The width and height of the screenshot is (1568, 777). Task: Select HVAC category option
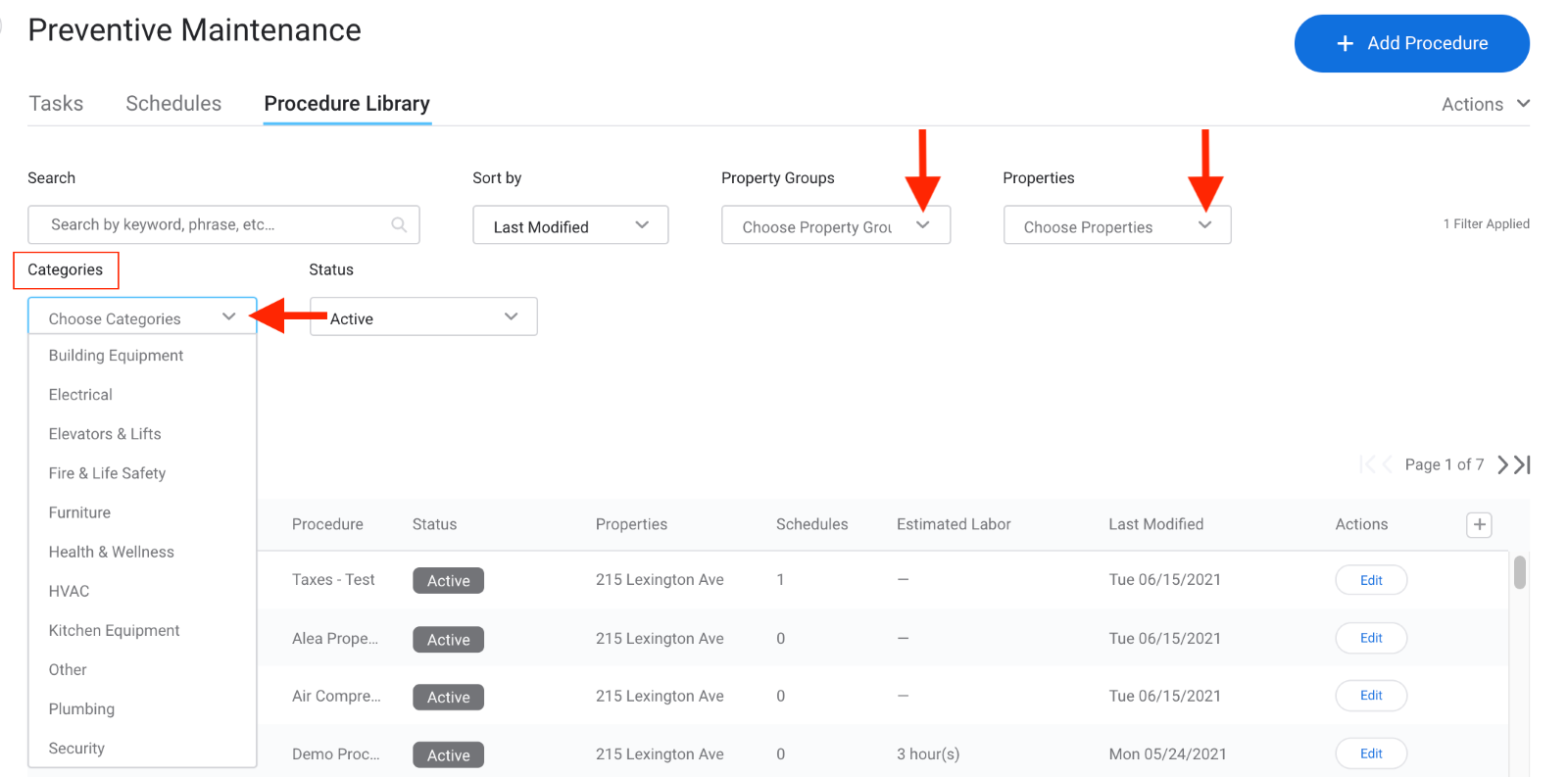[142, 591]
